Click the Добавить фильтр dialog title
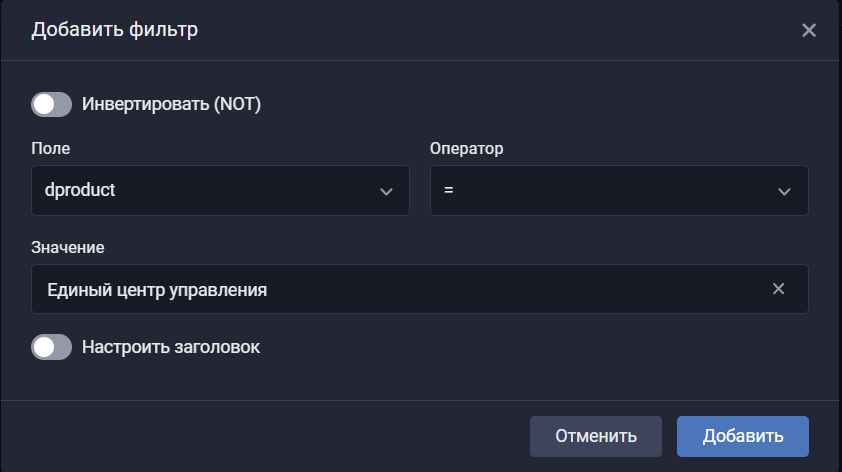842x472 pixels. click(114, 30)
